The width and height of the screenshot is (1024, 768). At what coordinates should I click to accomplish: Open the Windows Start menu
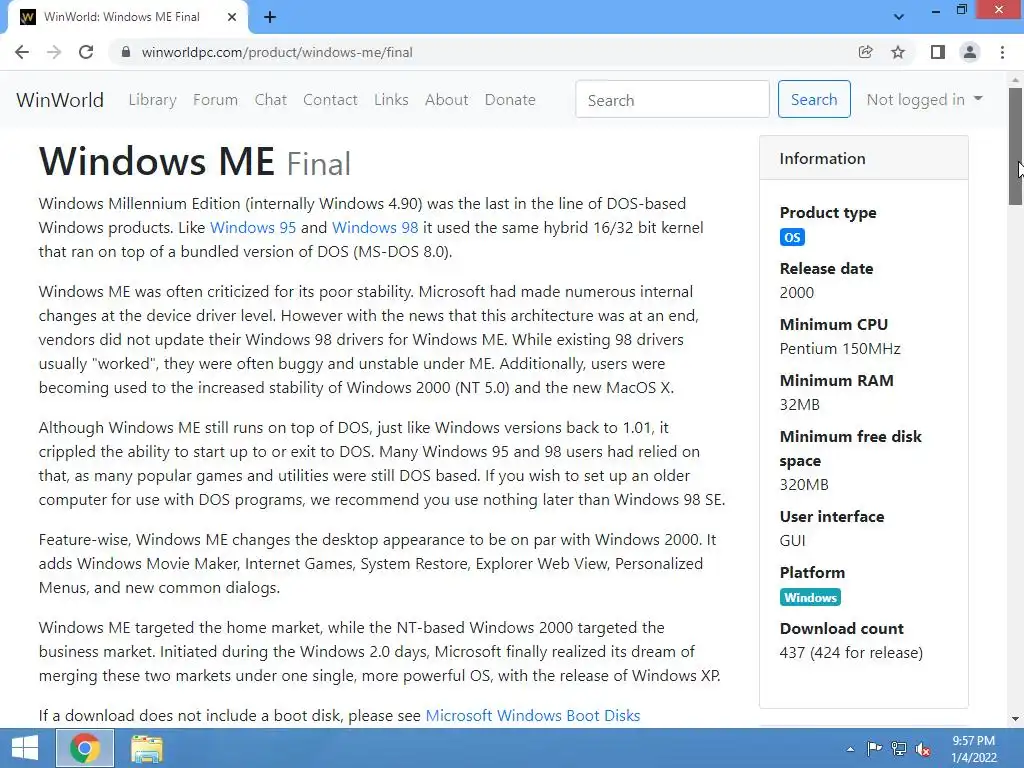point(24,748)
